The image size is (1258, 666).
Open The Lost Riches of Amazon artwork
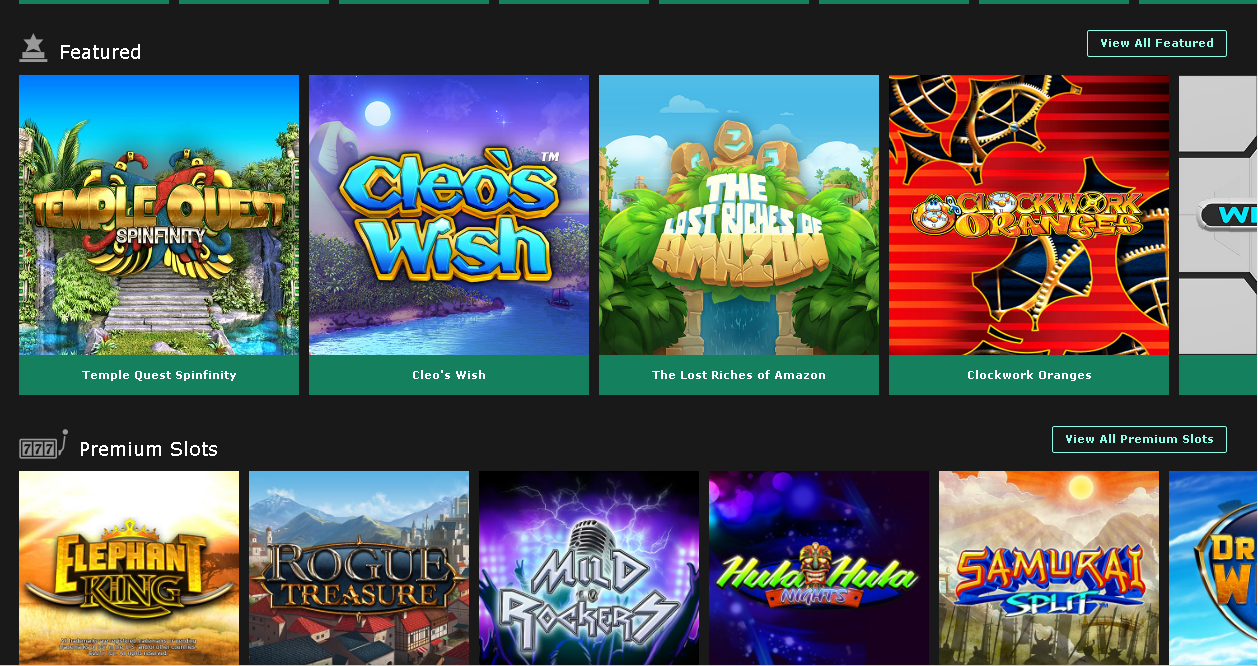[x=739, y=215]
